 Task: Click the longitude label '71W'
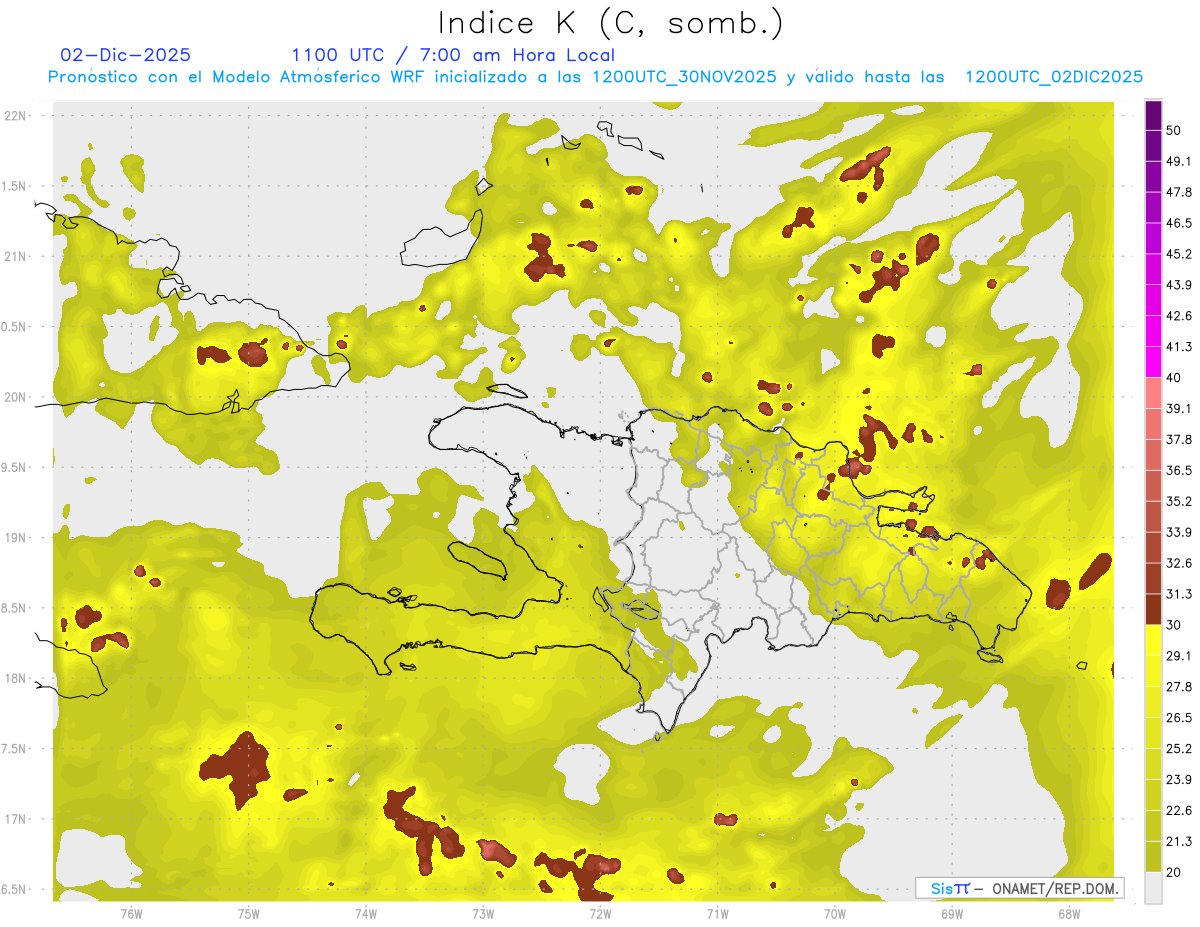pos(717,913)
